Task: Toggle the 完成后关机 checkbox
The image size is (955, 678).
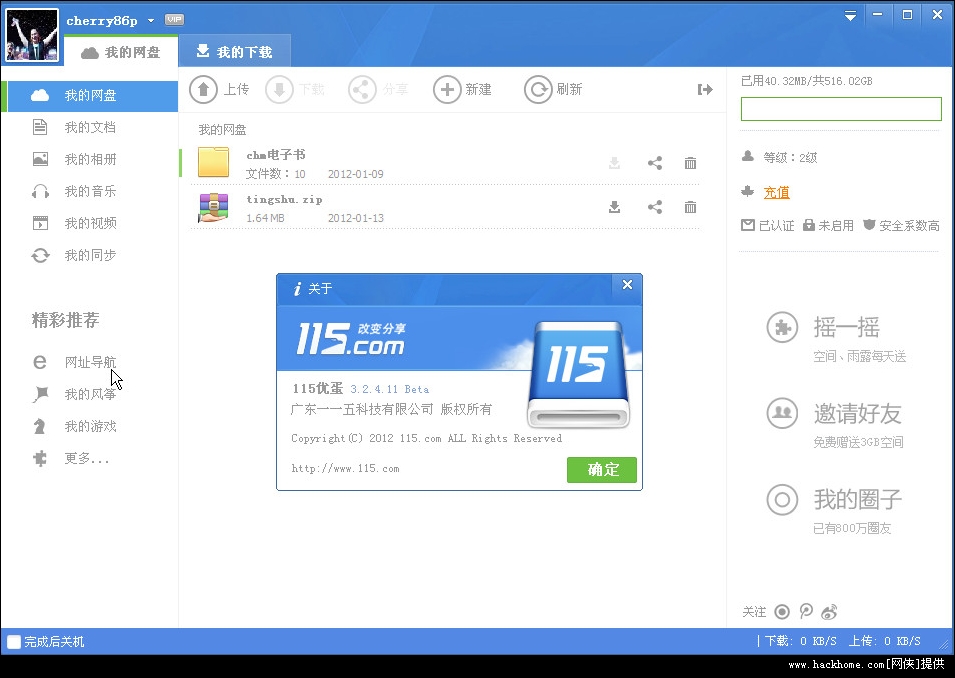Action: click(13, 642)
